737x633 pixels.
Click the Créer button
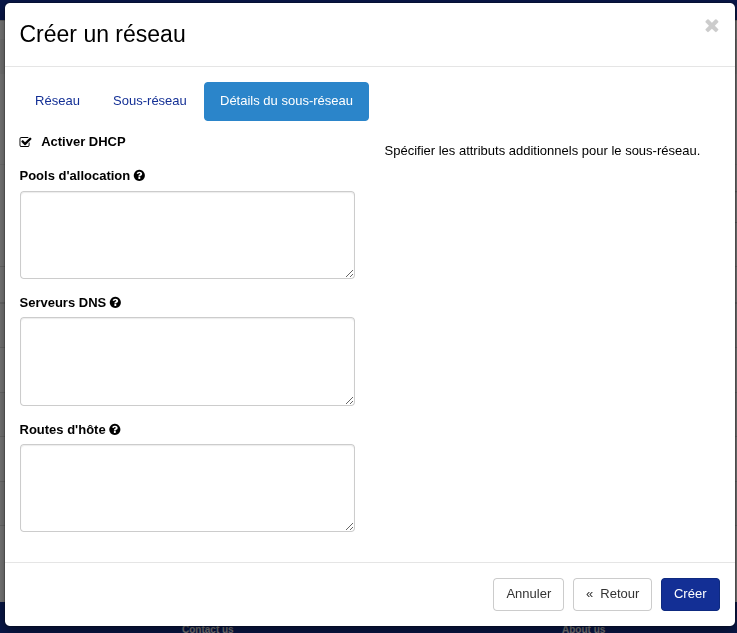(690, 594)
